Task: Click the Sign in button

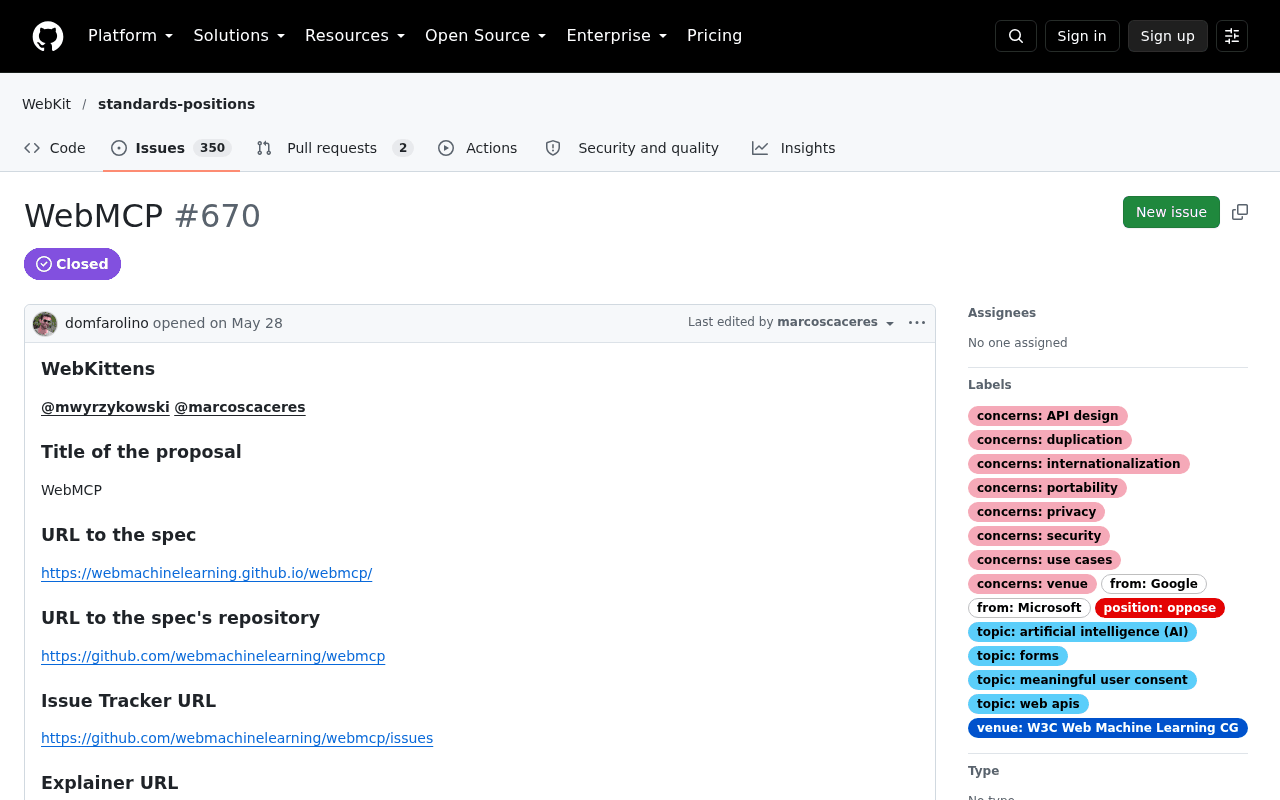Action: point(1082,36)
